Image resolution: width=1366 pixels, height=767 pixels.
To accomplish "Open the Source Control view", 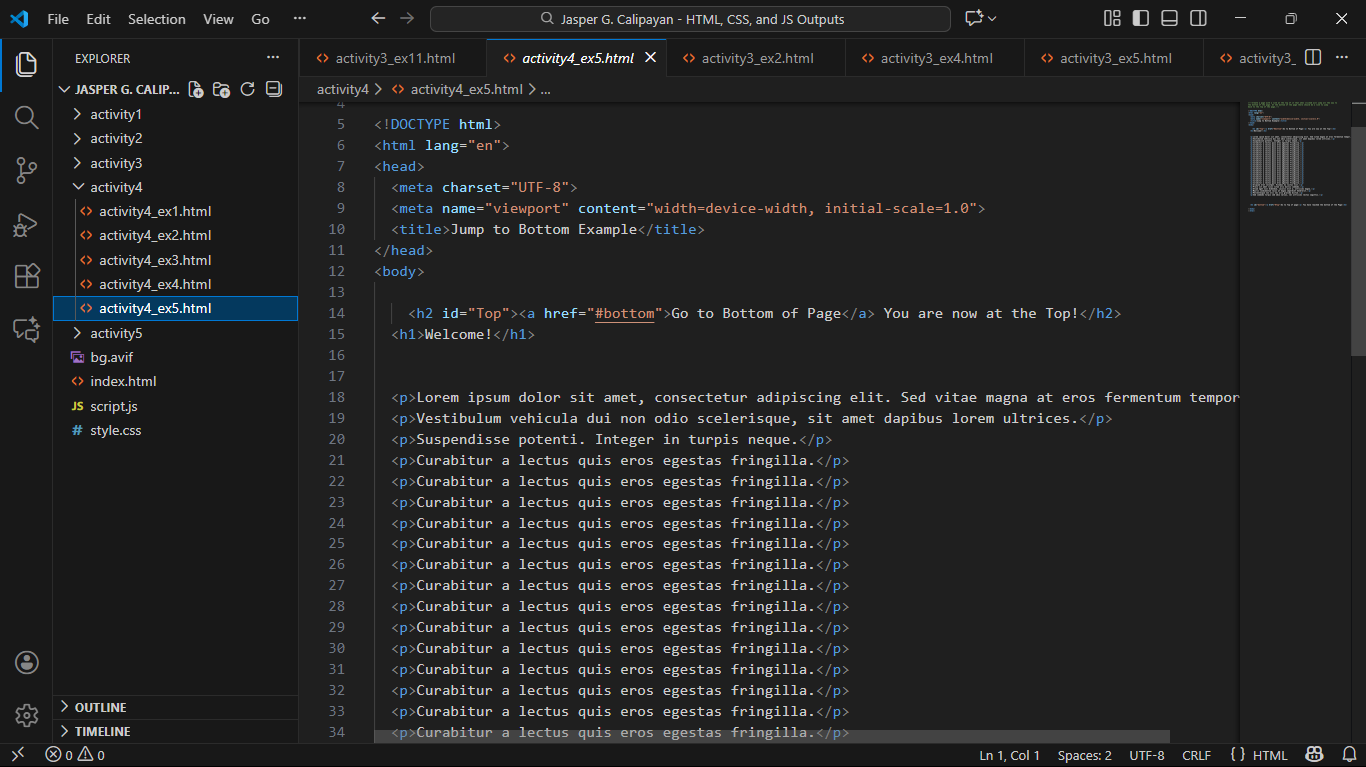I will 27,171.
